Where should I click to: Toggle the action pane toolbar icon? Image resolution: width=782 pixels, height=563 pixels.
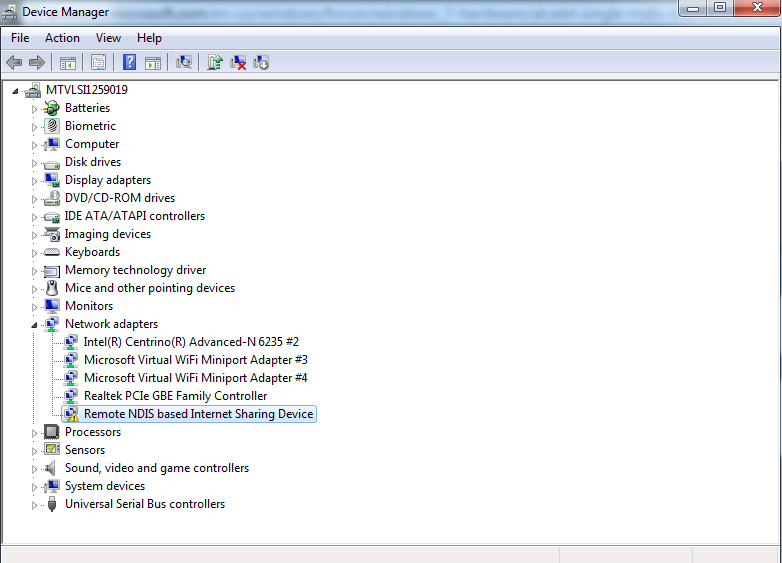pyautogui.click(x=153, y=63)
